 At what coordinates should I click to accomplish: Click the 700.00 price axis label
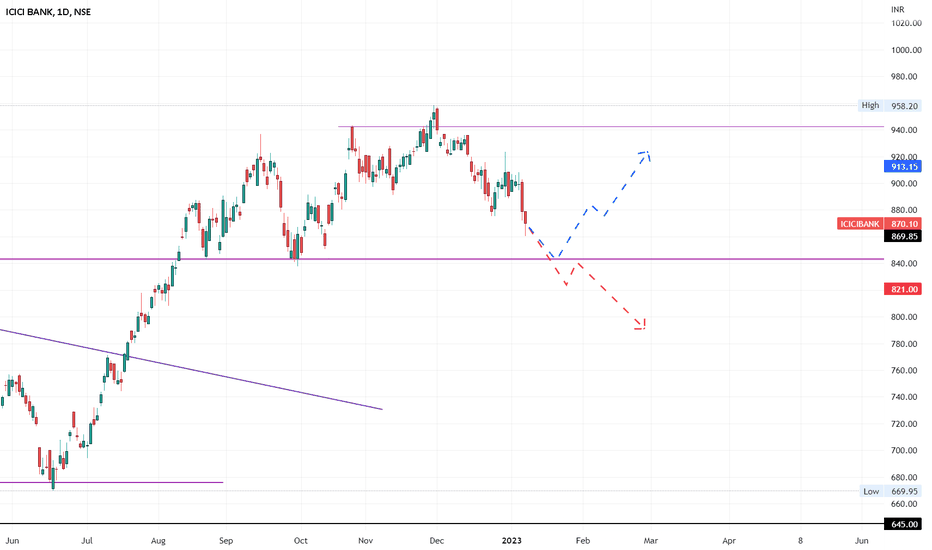click(x=906, y=451)
